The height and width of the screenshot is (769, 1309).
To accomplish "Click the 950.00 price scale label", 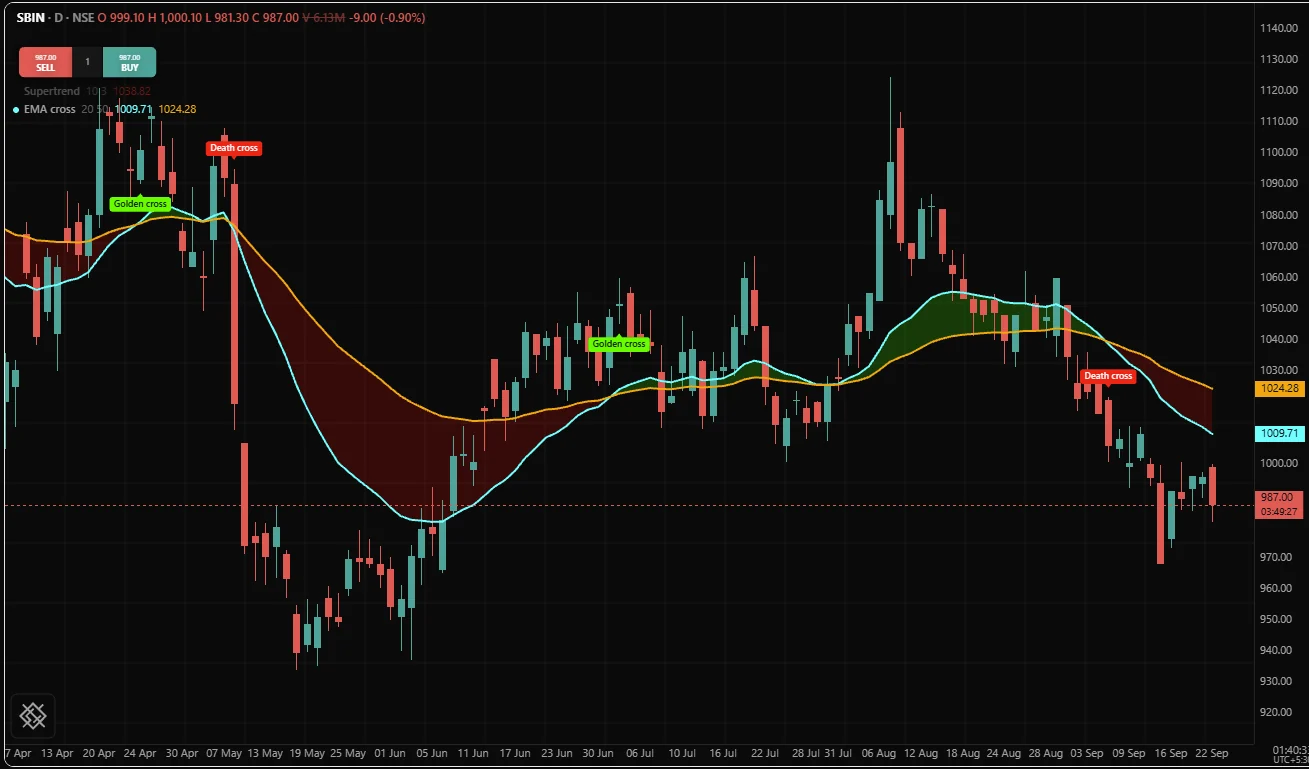I will pos(1278,619).
